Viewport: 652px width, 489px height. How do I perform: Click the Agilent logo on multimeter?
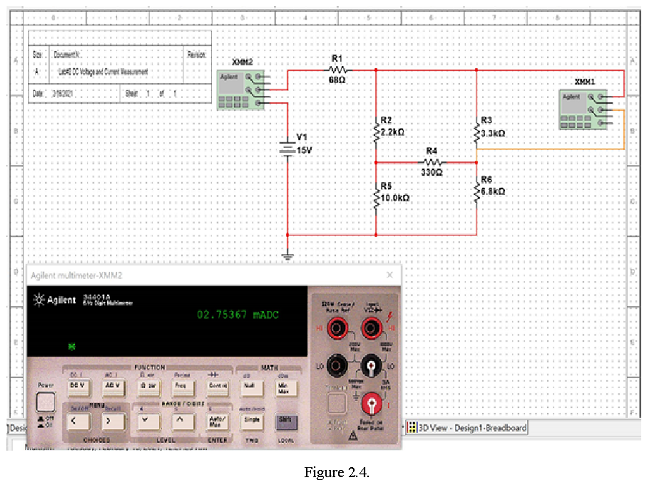point(55,300)
